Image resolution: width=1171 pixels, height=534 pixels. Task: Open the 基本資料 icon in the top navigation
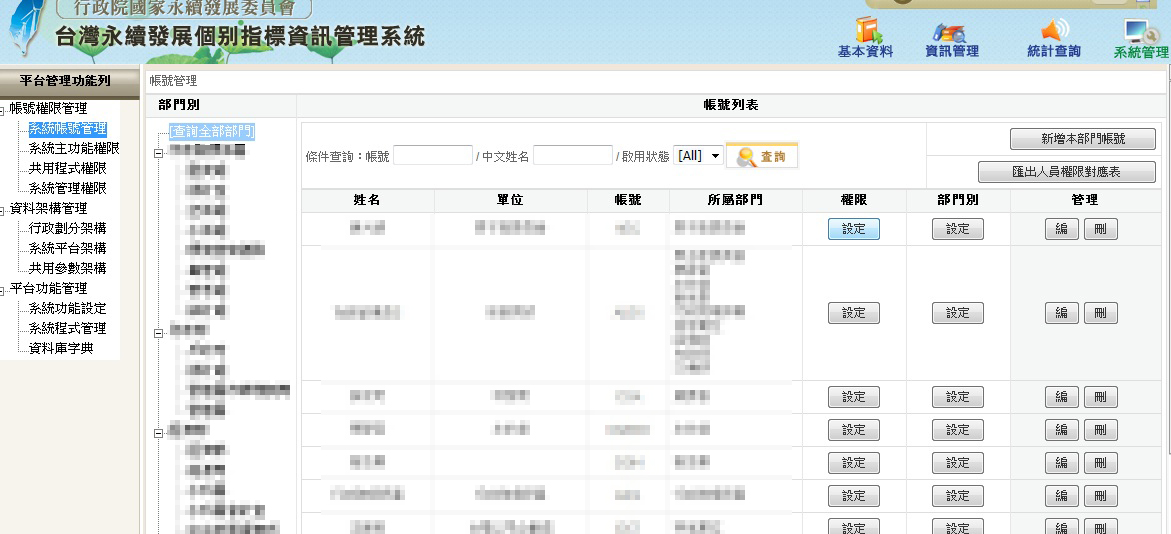864,37
